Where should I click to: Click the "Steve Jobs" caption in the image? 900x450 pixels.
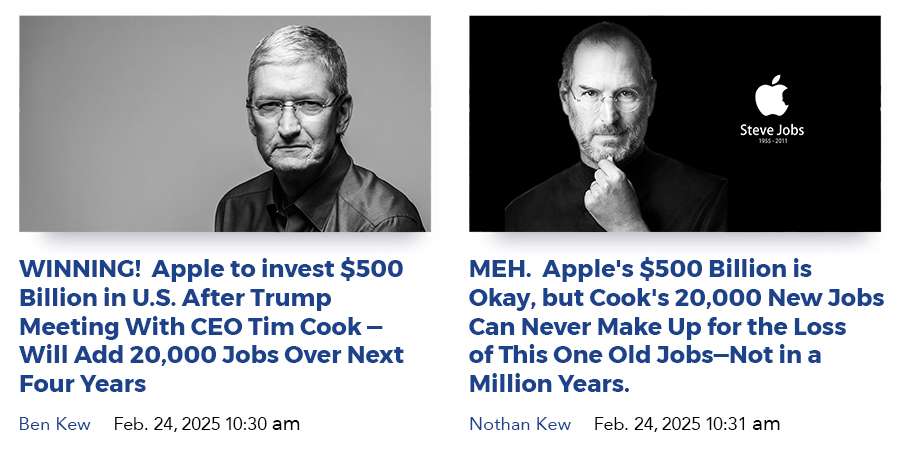[x=771, y=130]
